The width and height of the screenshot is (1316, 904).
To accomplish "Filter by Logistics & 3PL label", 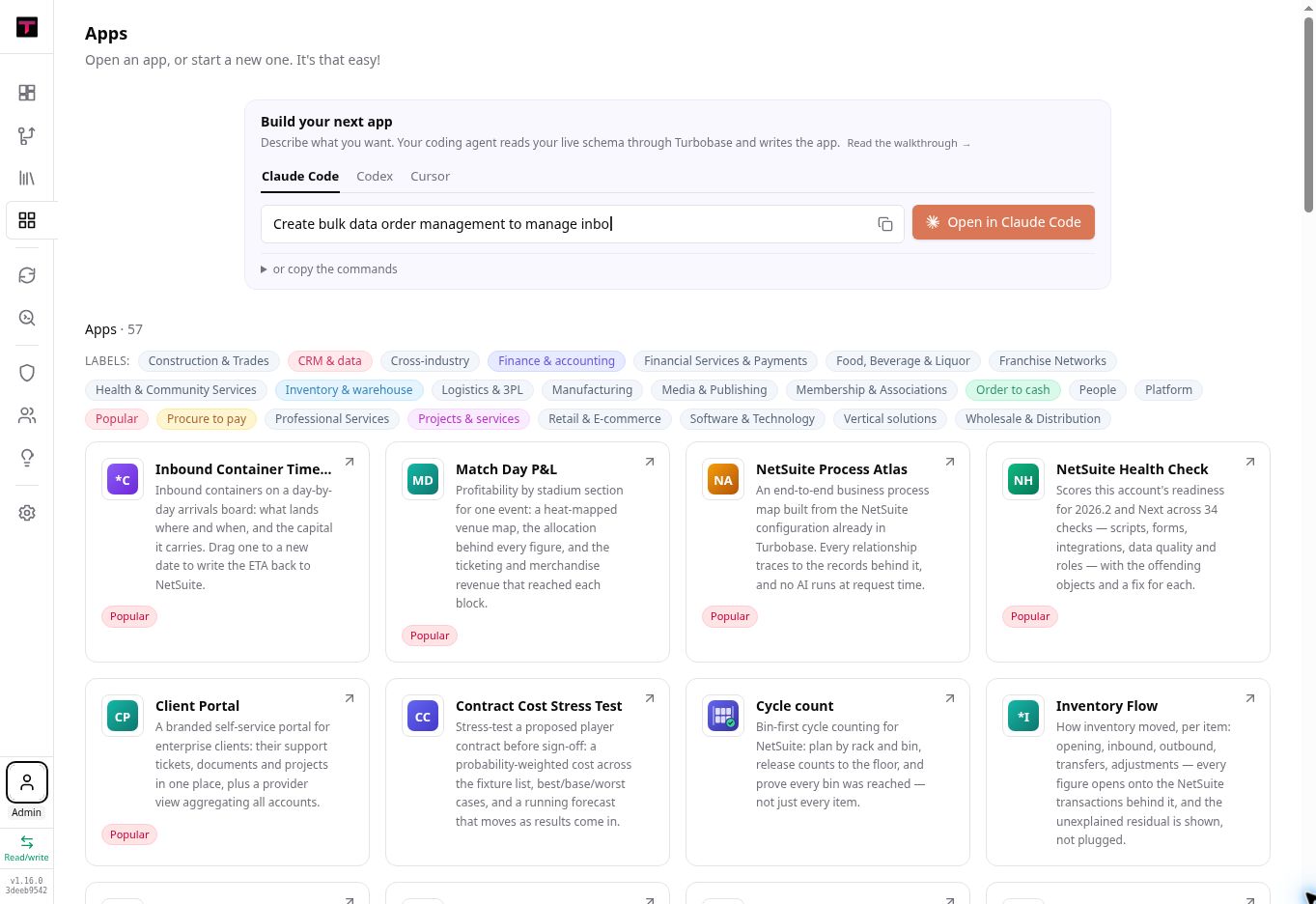I will pos(482,390).
